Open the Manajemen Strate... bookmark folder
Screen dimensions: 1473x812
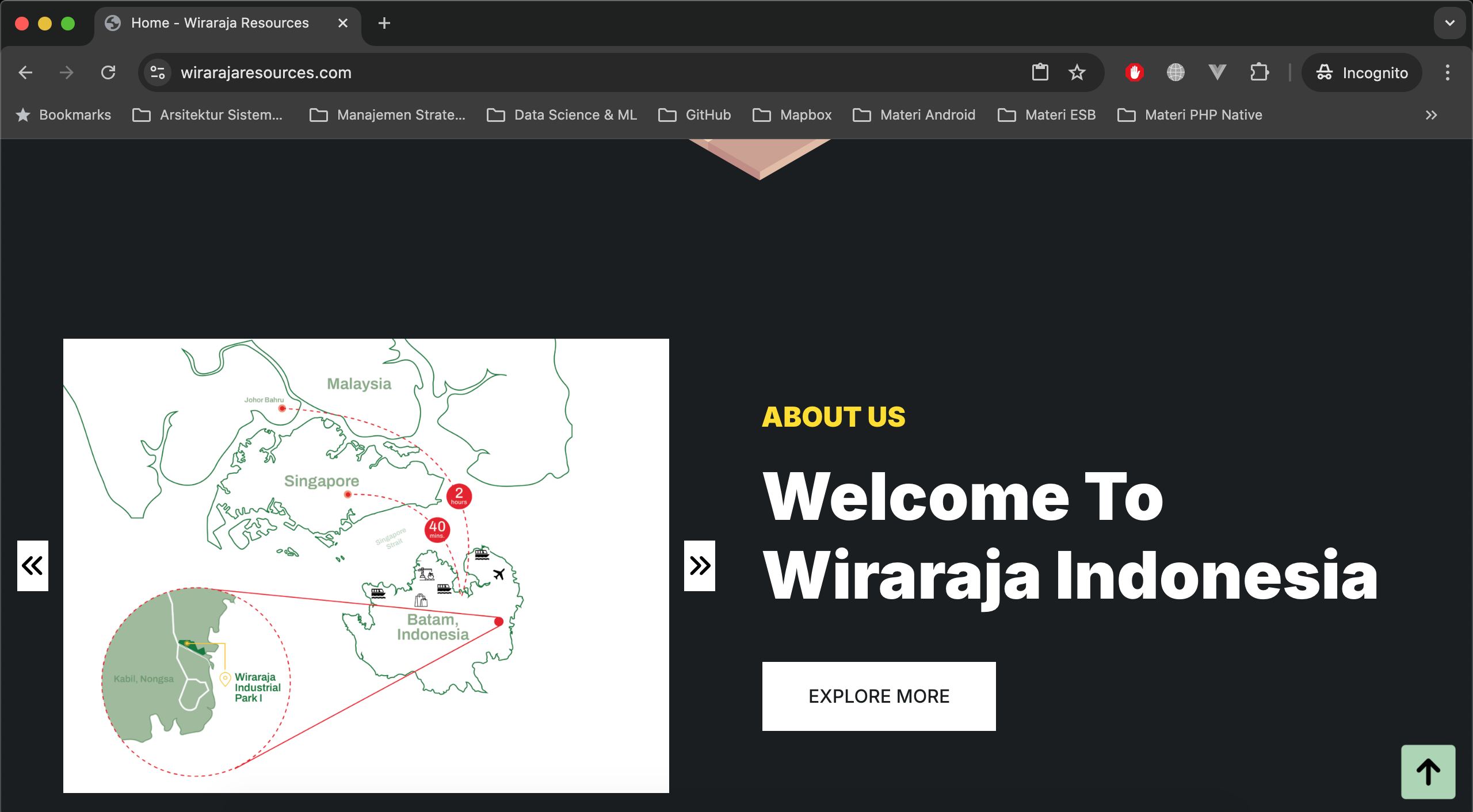click(x=388, y=115)
